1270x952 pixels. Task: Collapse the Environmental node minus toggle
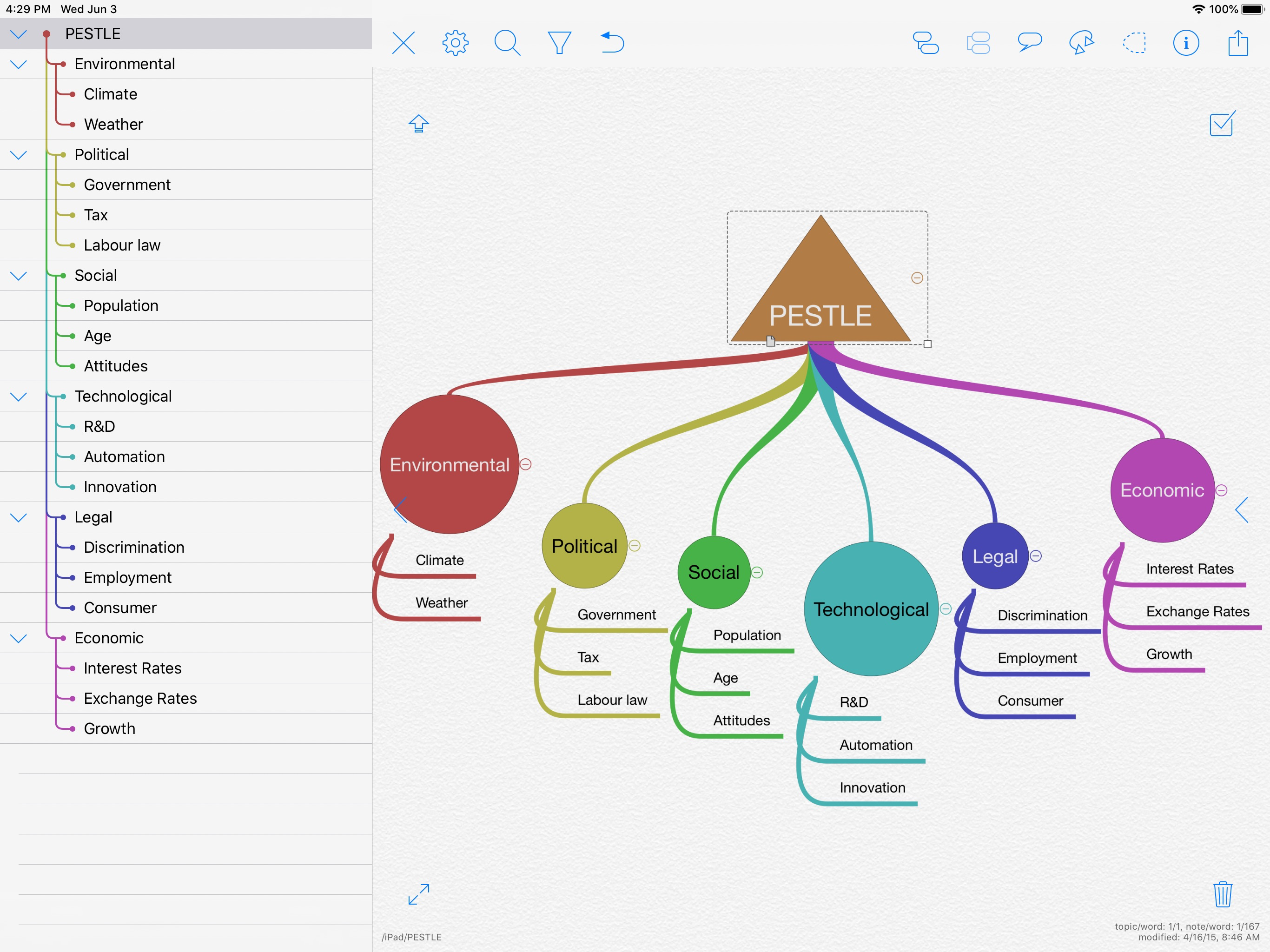point(525,464)
